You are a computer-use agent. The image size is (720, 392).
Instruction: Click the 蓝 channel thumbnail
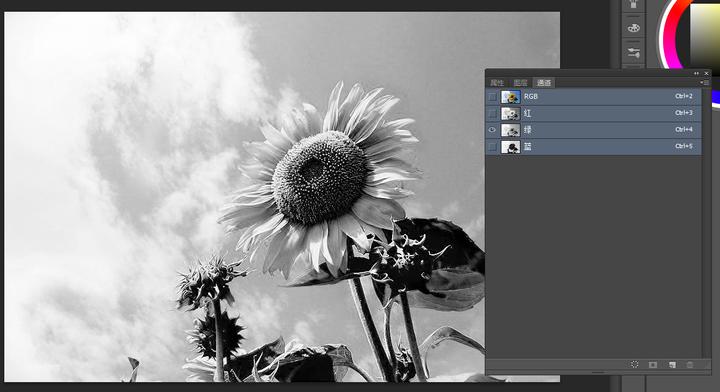coord(510,147)
